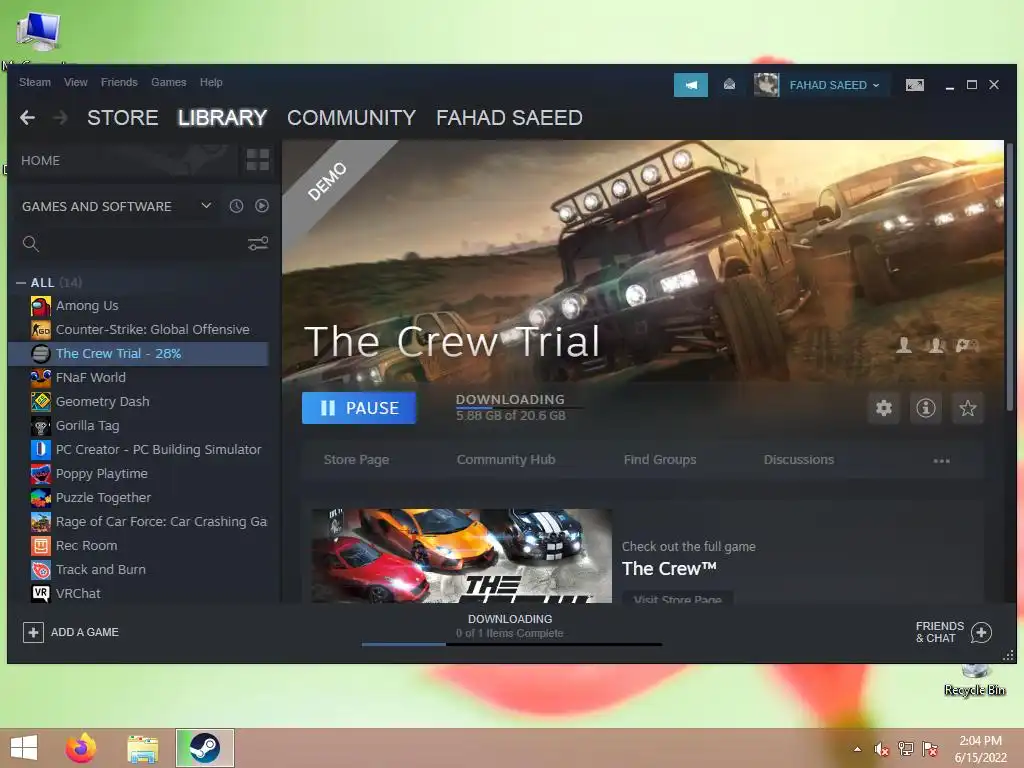1024x768 pixels.
Task: Show game info icon
Action: [x=925, y=408]
